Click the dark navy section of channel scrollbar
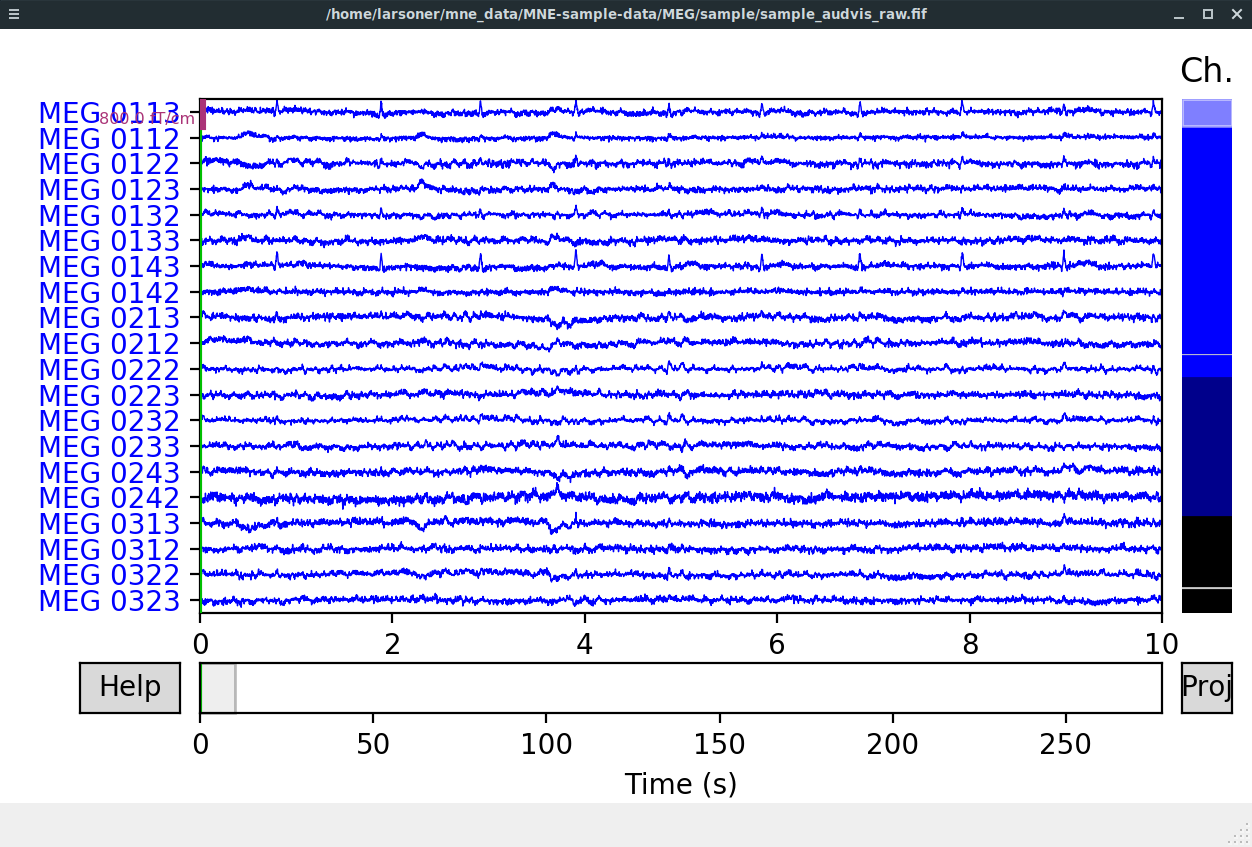 pyautogui.click(x=1207, y=446)
